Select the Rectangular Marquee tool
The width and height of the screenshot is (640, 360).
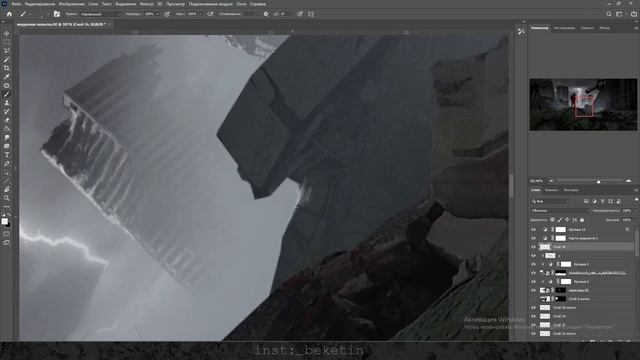click(7, 42)
